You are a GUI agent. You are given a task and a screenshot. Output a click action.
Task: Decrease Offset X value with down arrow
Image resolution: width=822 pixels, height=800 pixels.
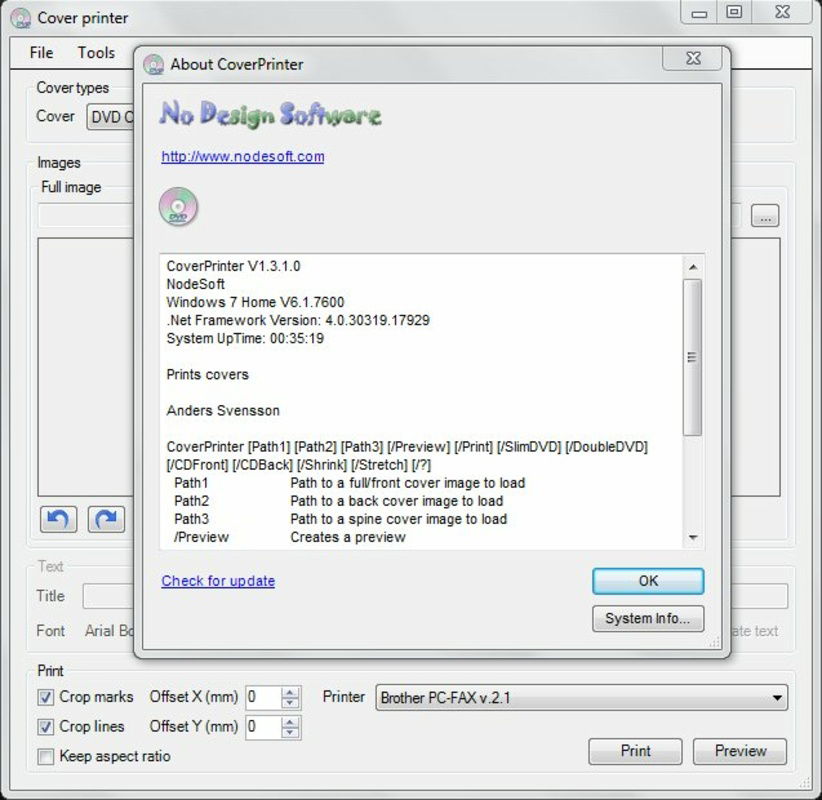click(x=290, y=704)
